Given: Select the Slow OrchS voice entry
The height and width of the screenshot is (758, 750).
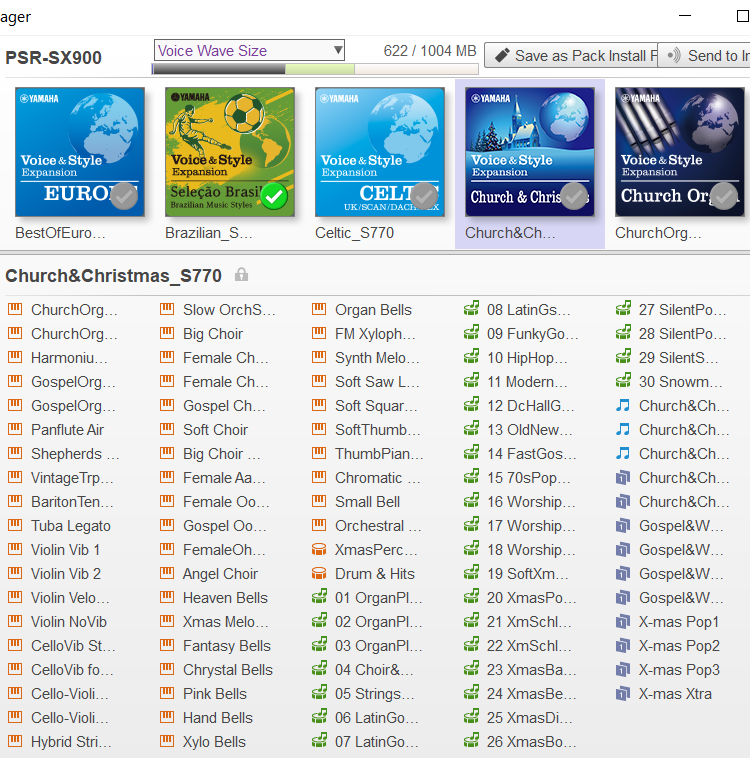Looking at the screenshot, I should [218, 309].
